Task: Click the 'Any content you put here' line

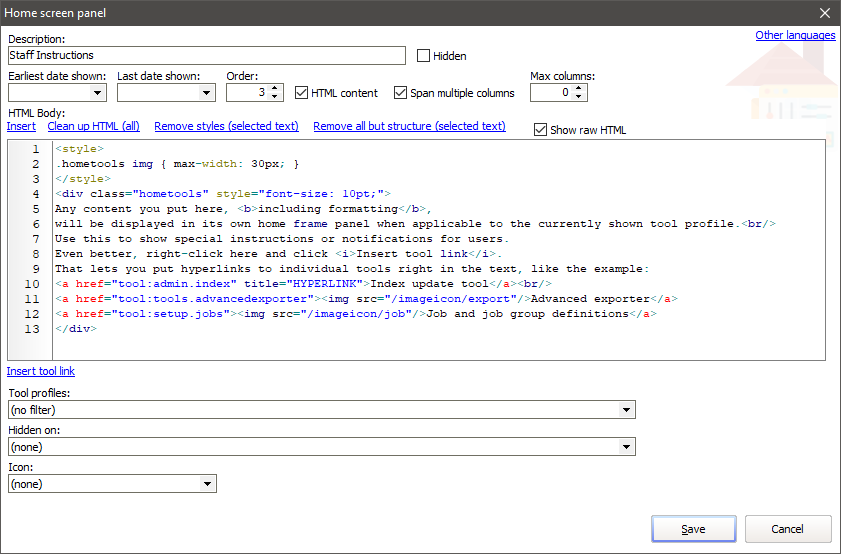Action: click(x=243, y=209)
